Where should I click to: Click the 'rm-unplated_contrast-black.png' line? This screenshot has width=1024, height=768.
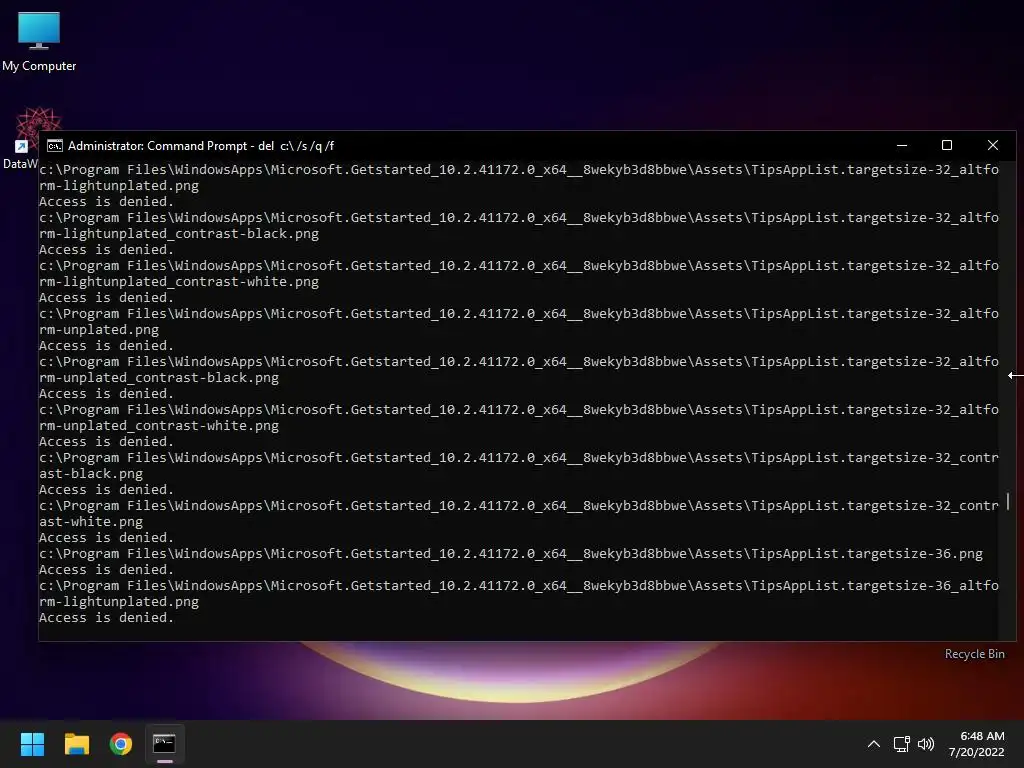click(x=159, y=378)
